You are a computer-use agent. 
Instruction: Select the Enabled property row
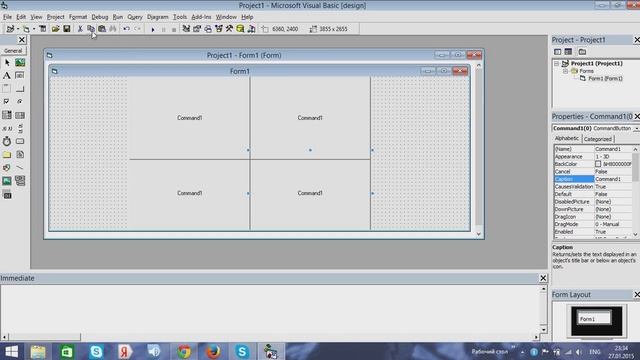coord(594,232)
